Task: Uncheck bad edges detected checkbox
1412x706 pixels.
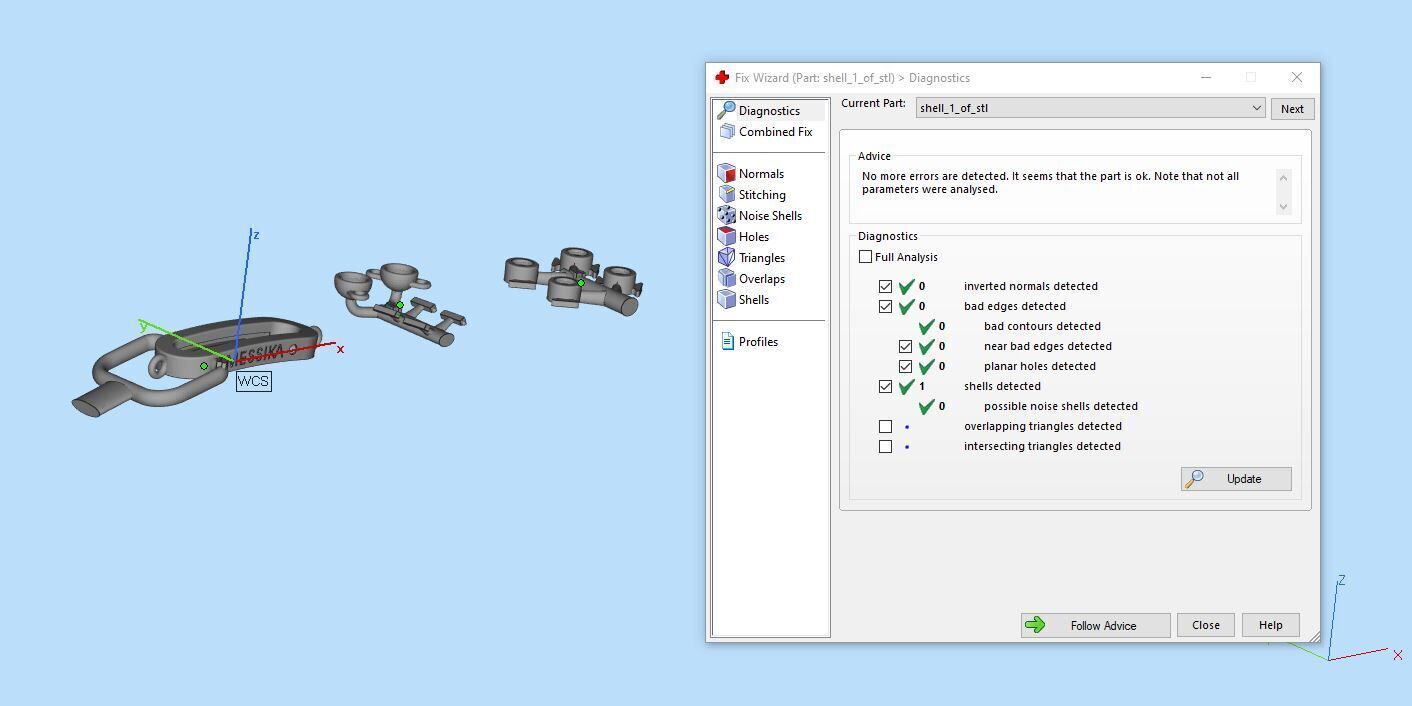Action: point(885,306)
